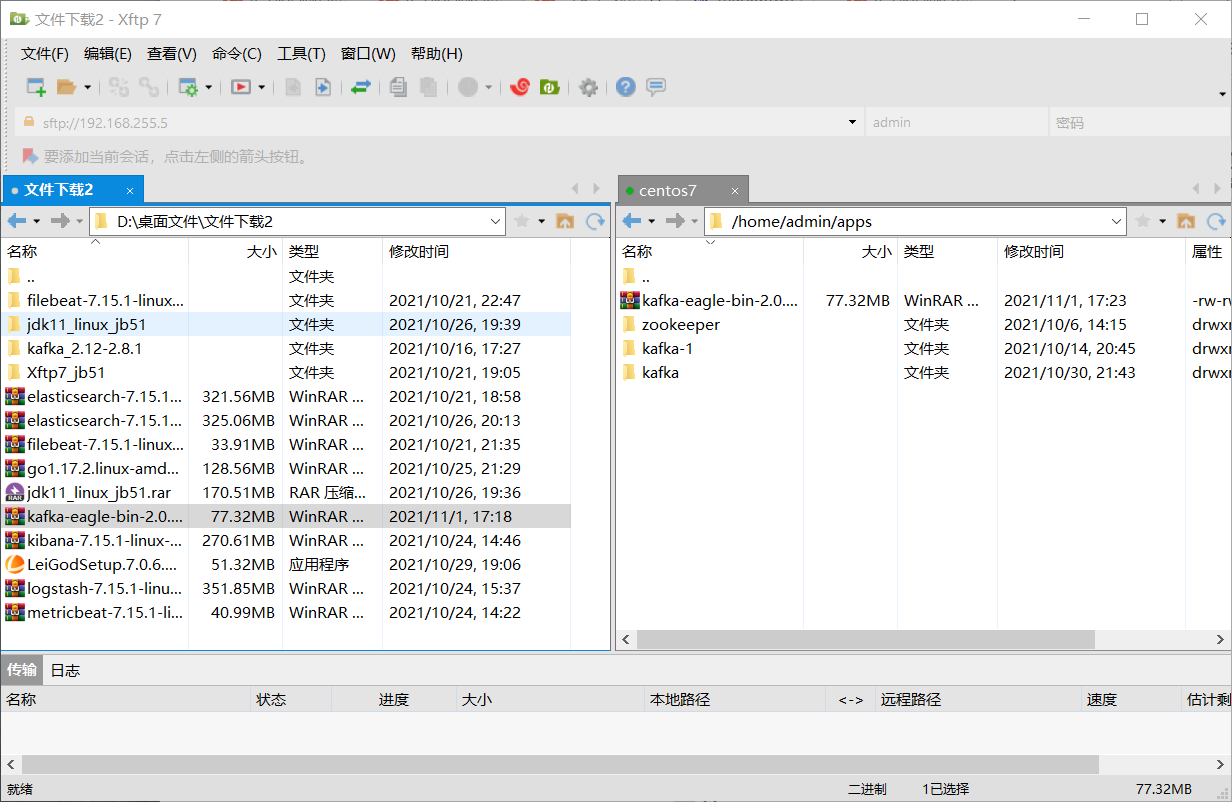Open the 查看(V) menu

(172, 54)
